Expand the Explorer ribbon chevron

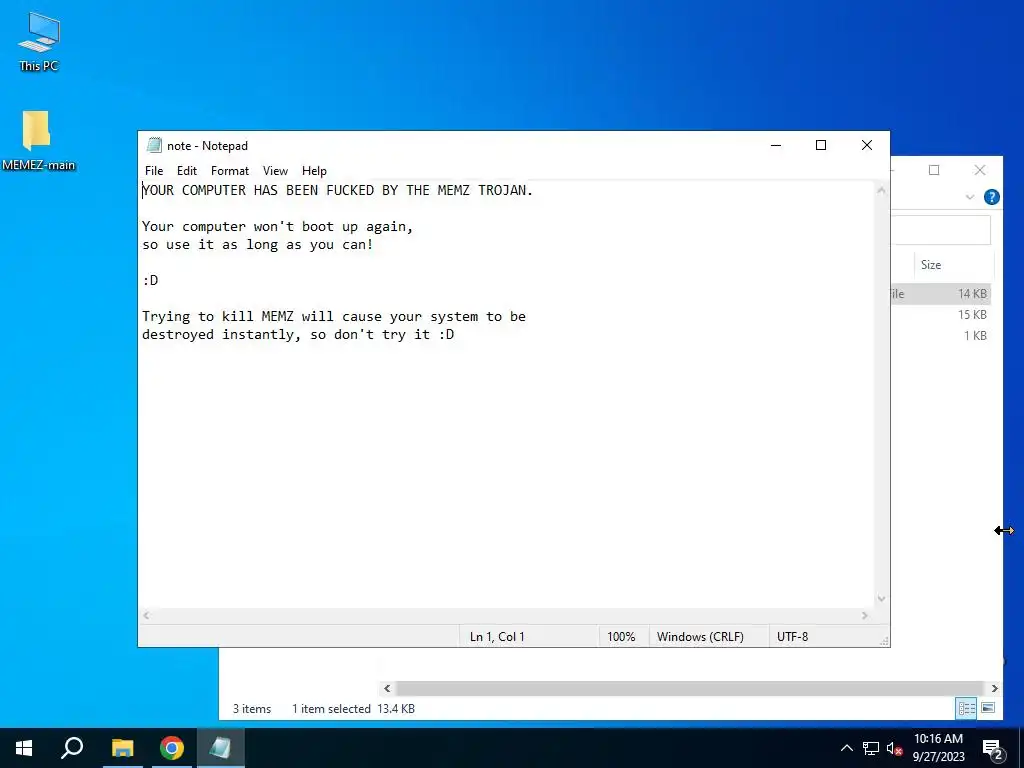pos(970,197)
